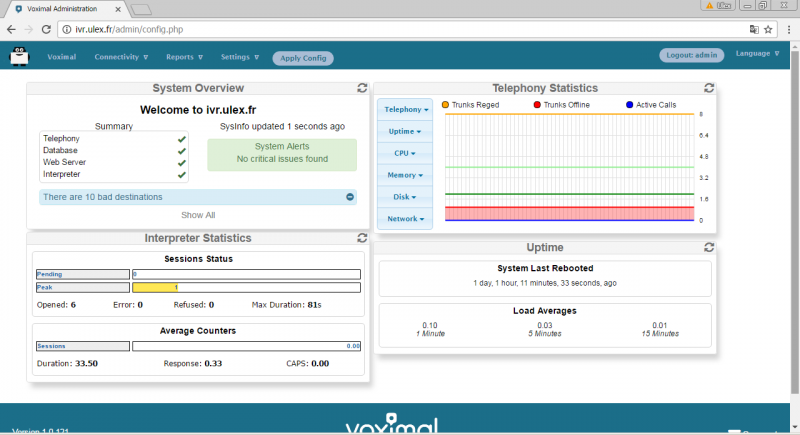Expand the Memory graph dropdown
The image size is (800, 435).
coord(405,175)
